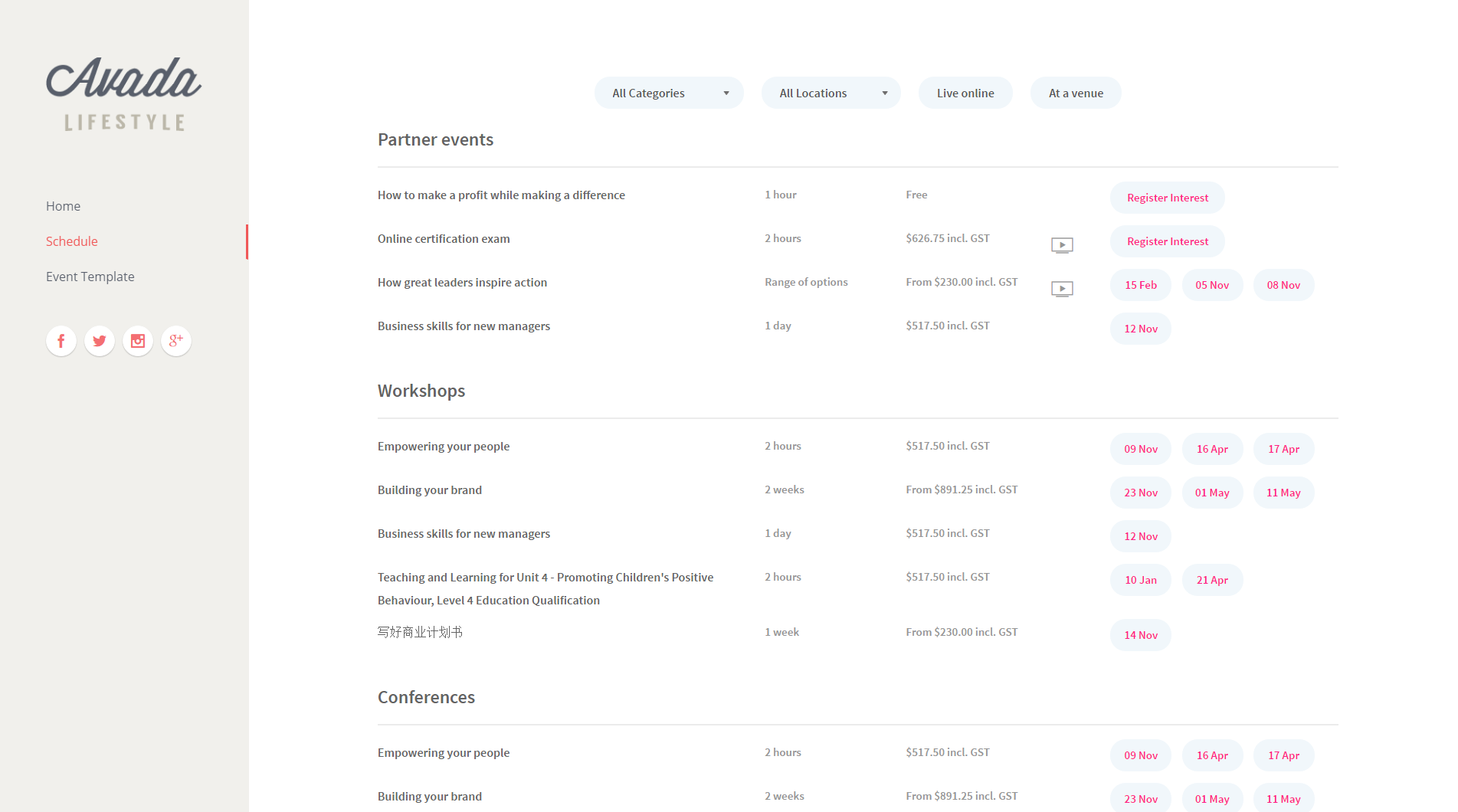Select Schedule in sidebar menu

point(72,241)
